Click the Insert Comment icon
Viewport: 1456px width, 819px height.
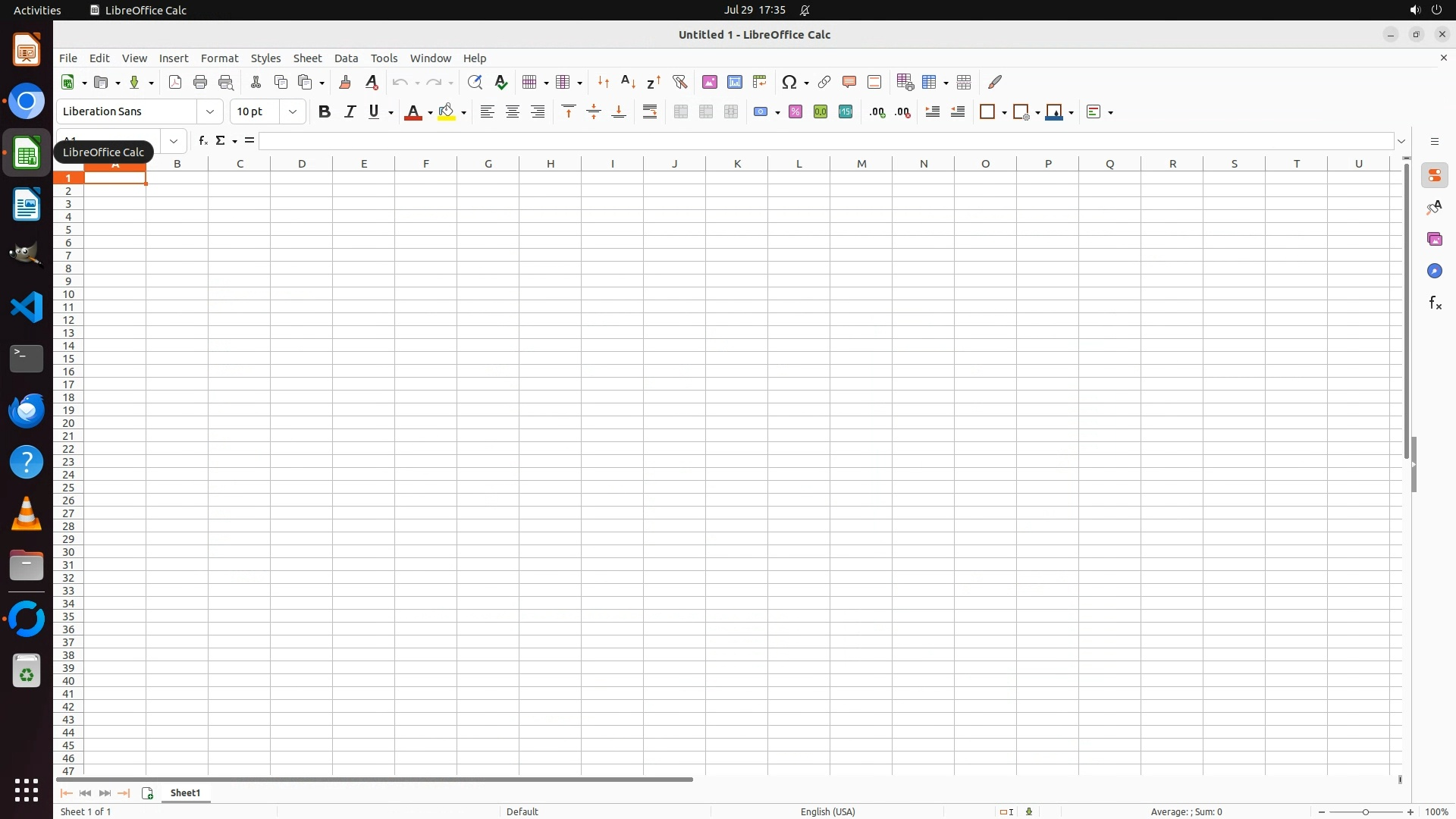[849, 82]
